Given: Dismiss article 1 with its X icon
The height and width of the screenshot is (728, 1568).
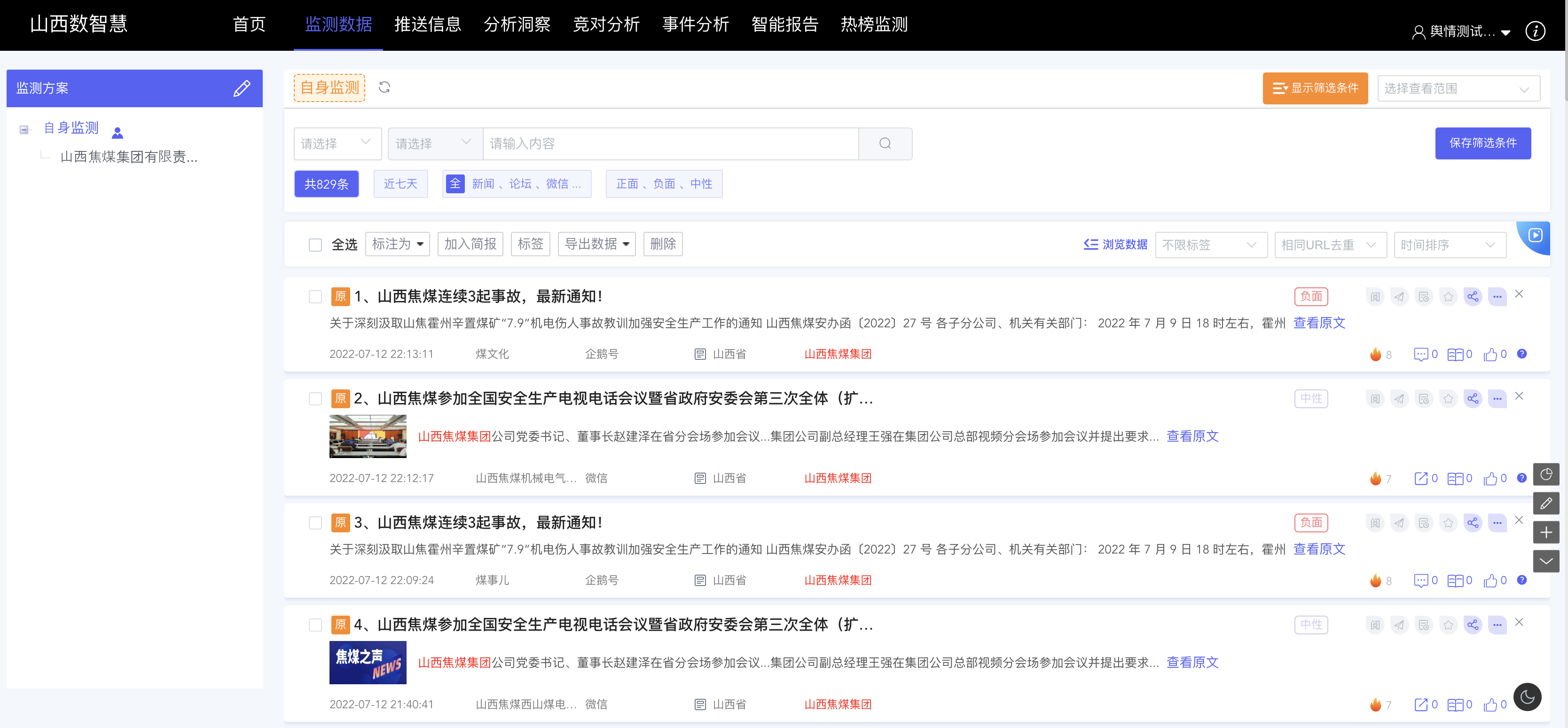Looking at the screenshot, I should pyautogui.click(x=1519, y=293).
